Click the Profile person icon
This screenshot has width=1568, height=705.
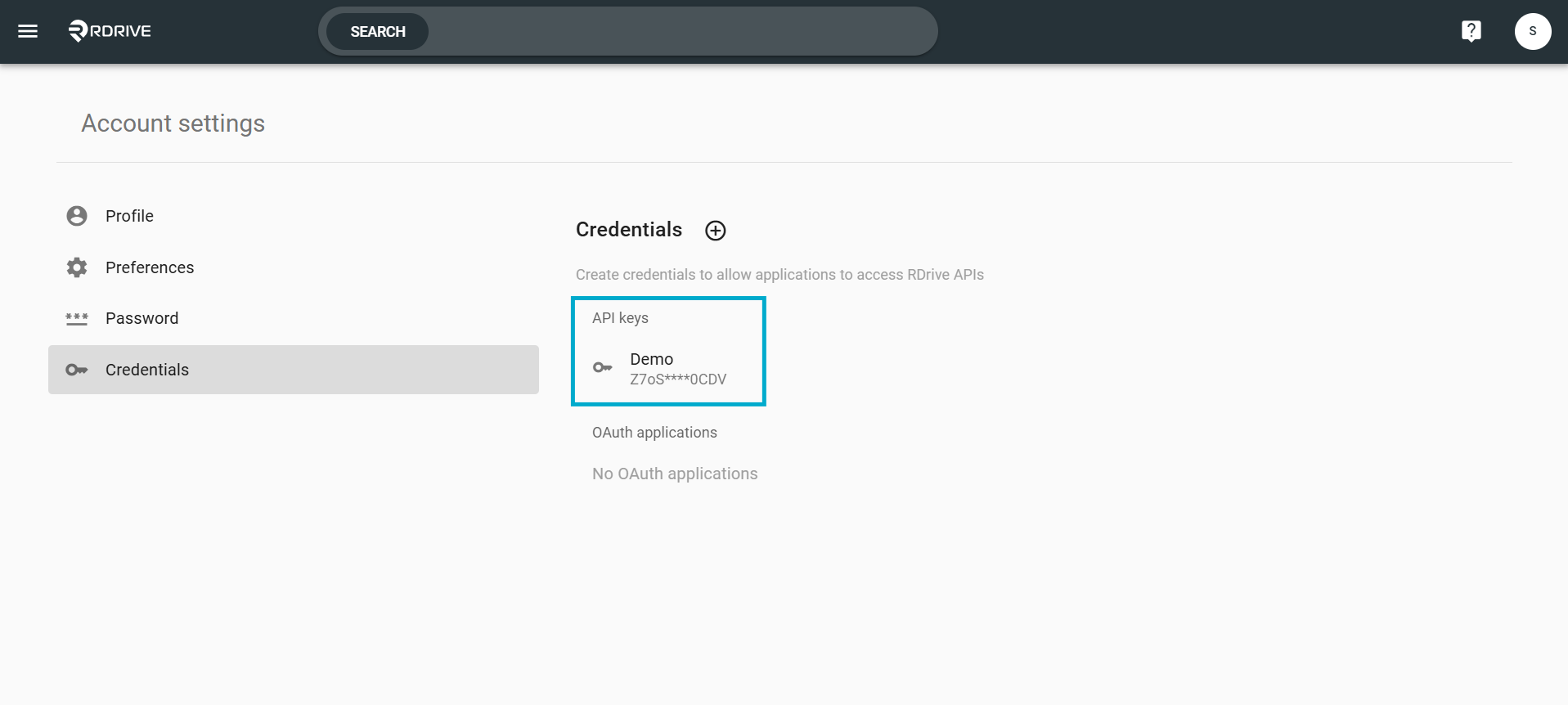point(77,216)
